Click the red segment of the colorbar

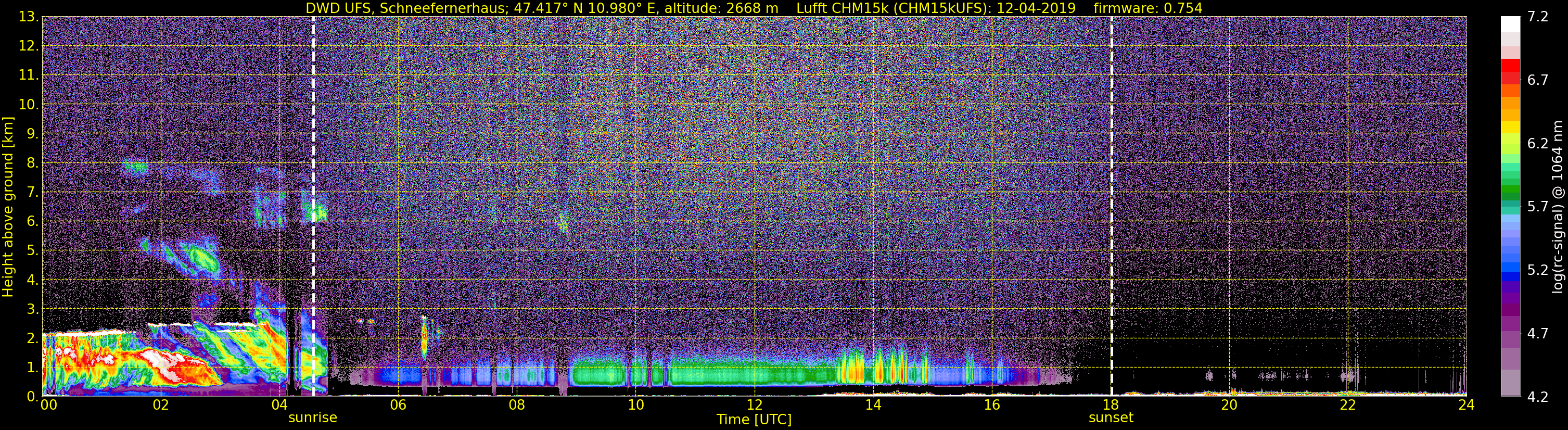pos(1510,66)
